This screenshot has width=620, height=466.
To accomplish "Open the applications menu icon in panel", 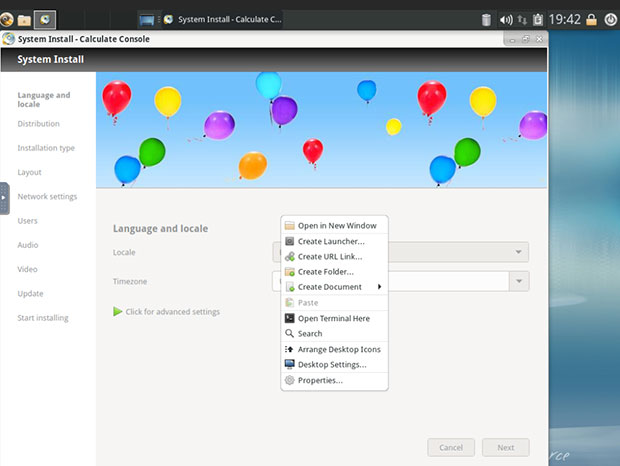I will click(x=6, y=19).
